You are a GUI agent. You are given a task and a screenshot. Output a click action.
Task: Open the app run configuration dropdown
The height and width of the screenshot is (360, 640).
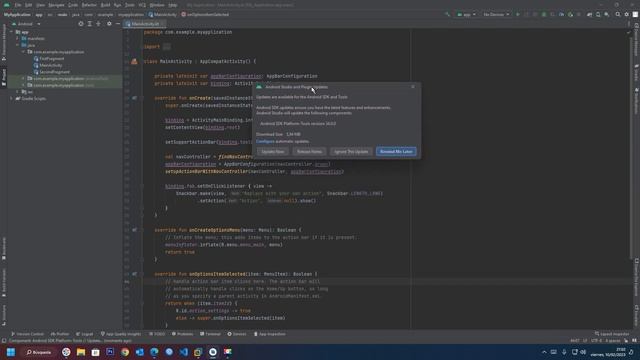[466, 14]
